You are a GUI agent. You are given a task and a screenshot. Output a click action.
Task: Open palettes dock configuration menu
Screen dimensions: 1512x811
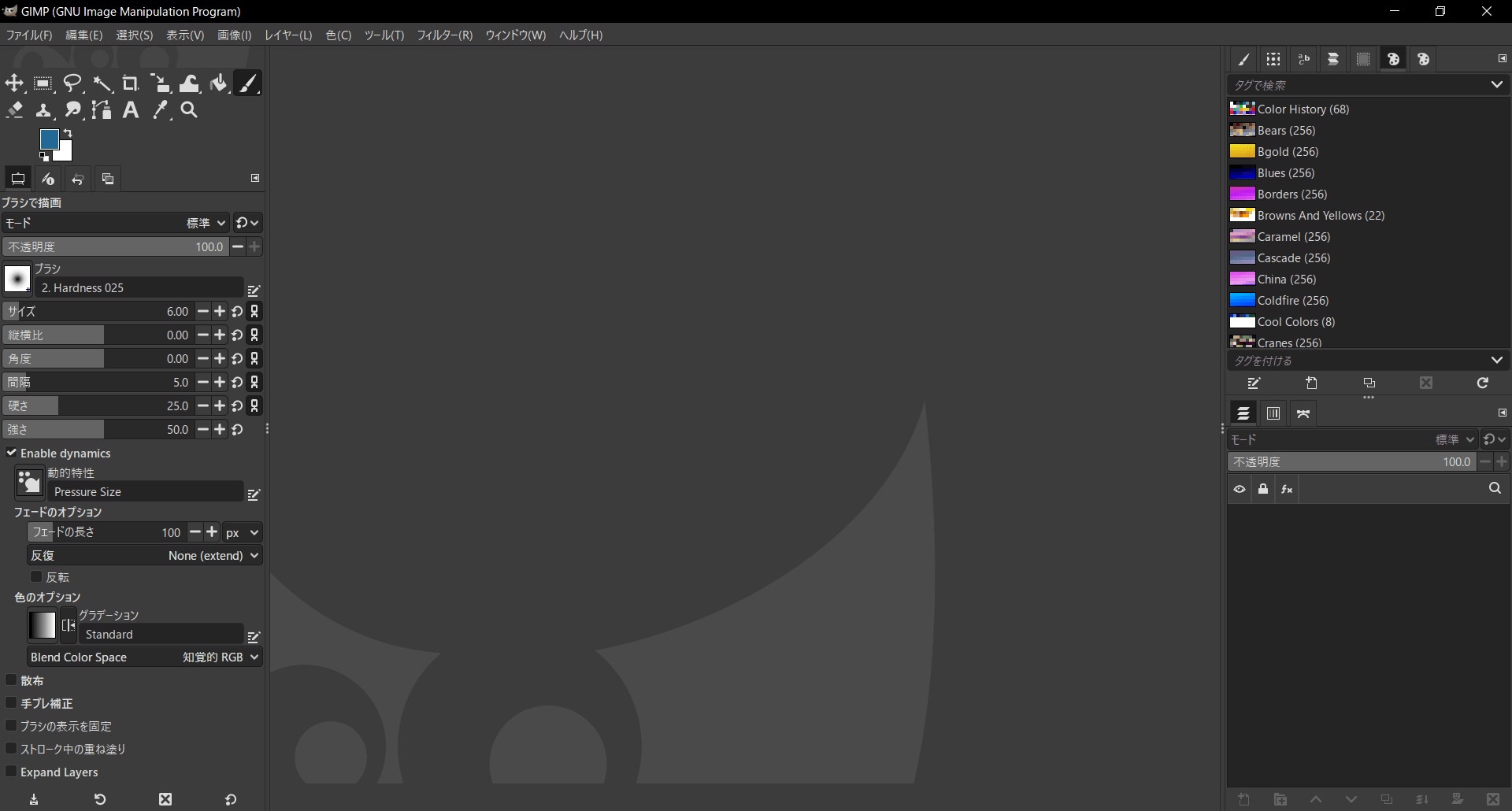[x=1502, y=58]
